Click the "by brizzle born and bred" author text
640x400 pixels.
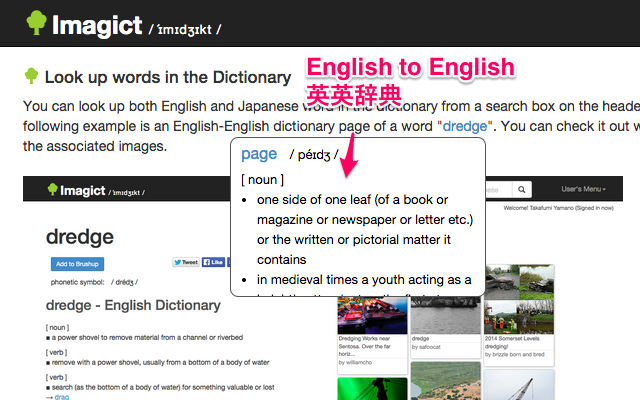(x=515, y=354)
